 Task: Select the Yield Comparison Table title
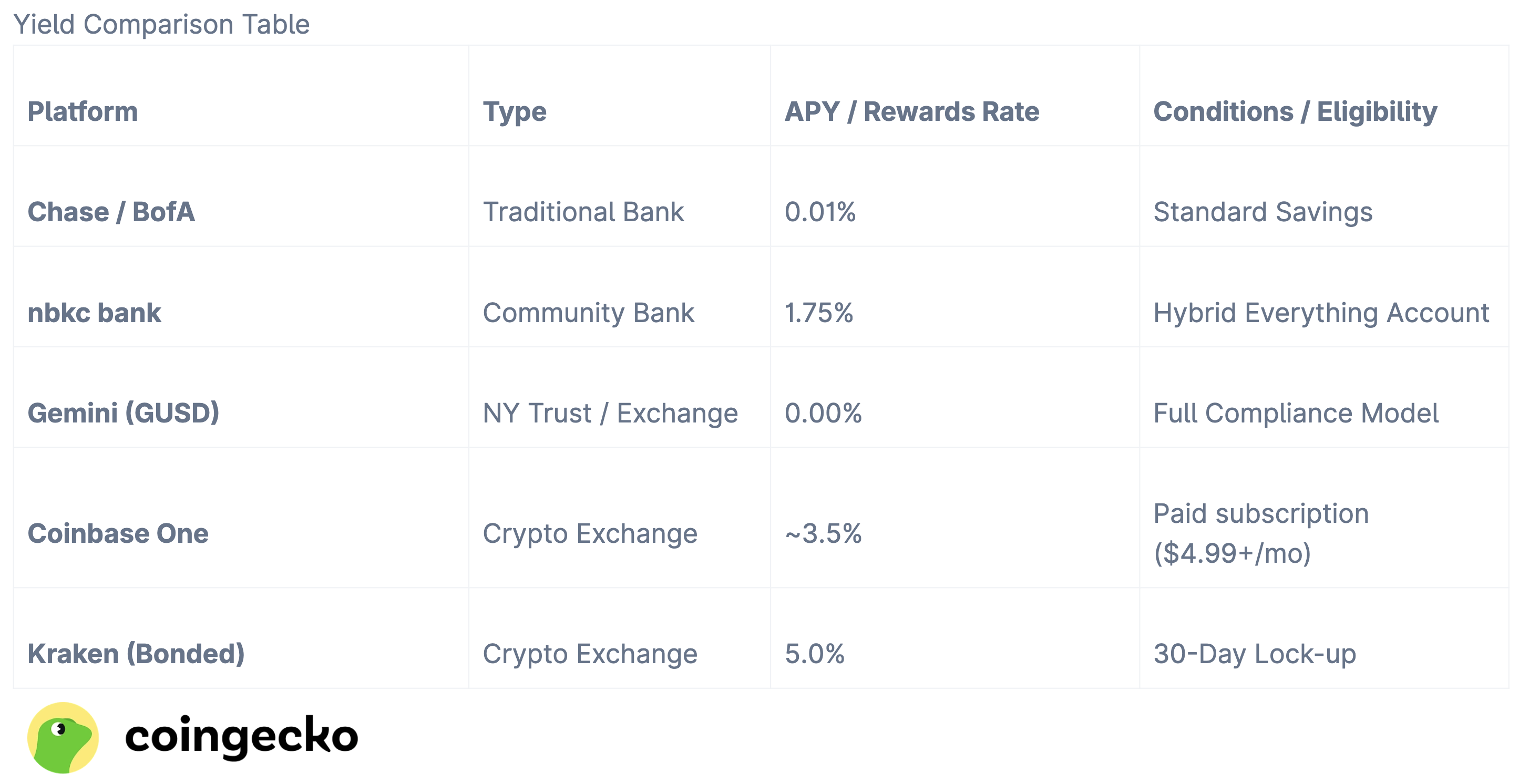click(161, 24)
